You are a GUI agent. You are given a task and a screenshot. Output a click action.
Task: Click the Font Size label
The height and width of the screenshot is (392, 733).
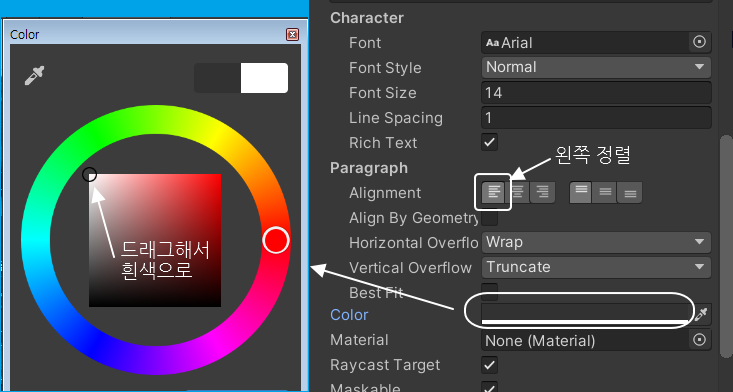383,93
